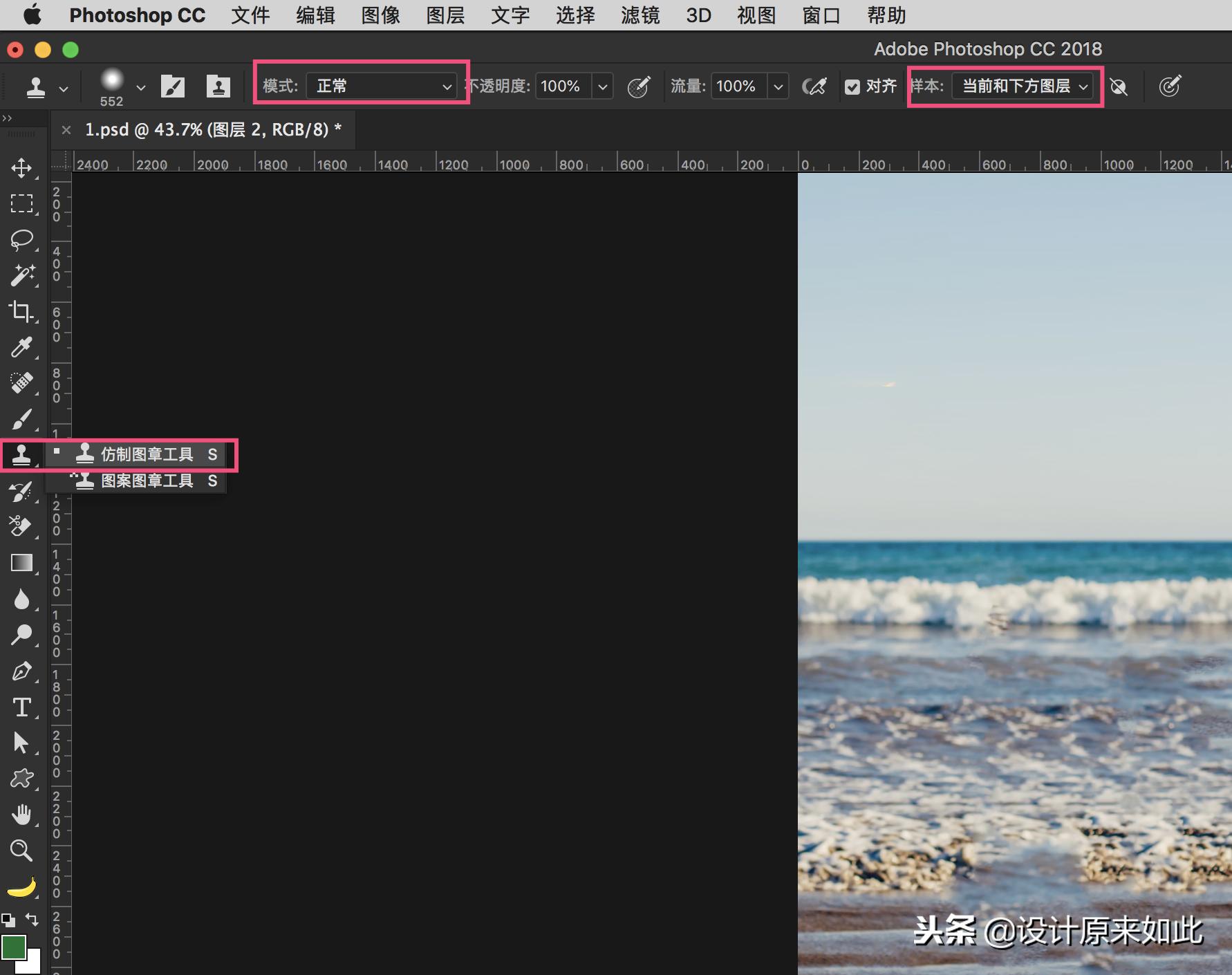Open the 模式 blend mode dropdown
The image size is (1232, 975).
point(380,86)
